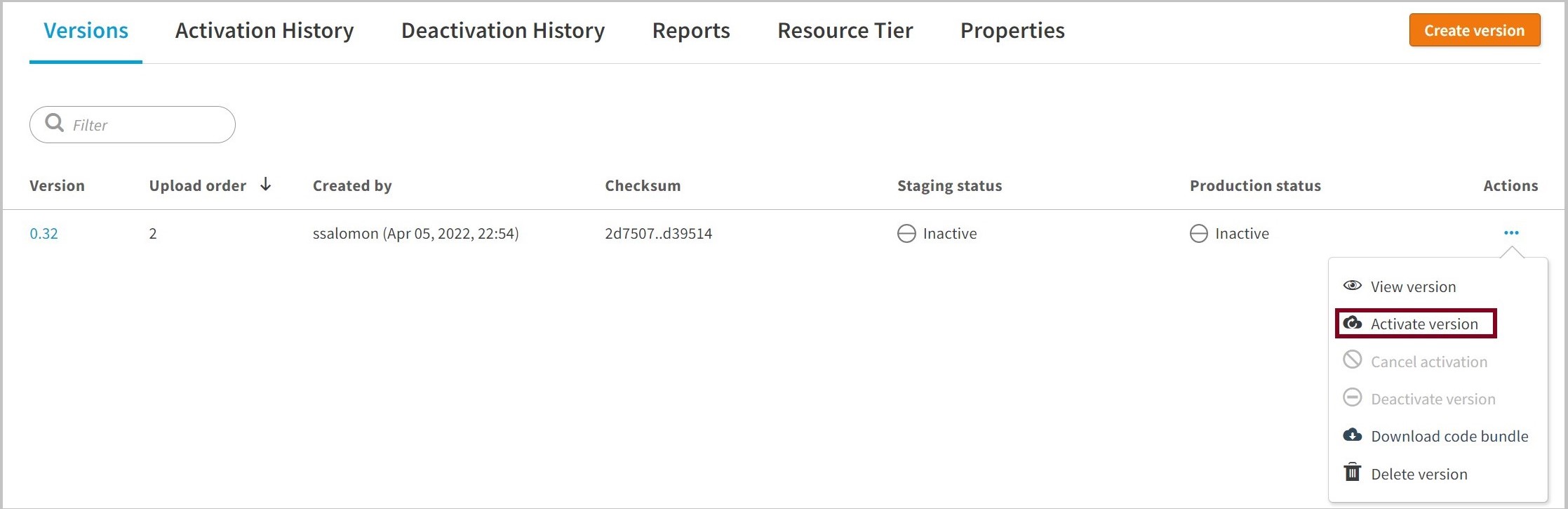Click into the Filter input field
The image size is (1568, 509).
tap(147, 125)
